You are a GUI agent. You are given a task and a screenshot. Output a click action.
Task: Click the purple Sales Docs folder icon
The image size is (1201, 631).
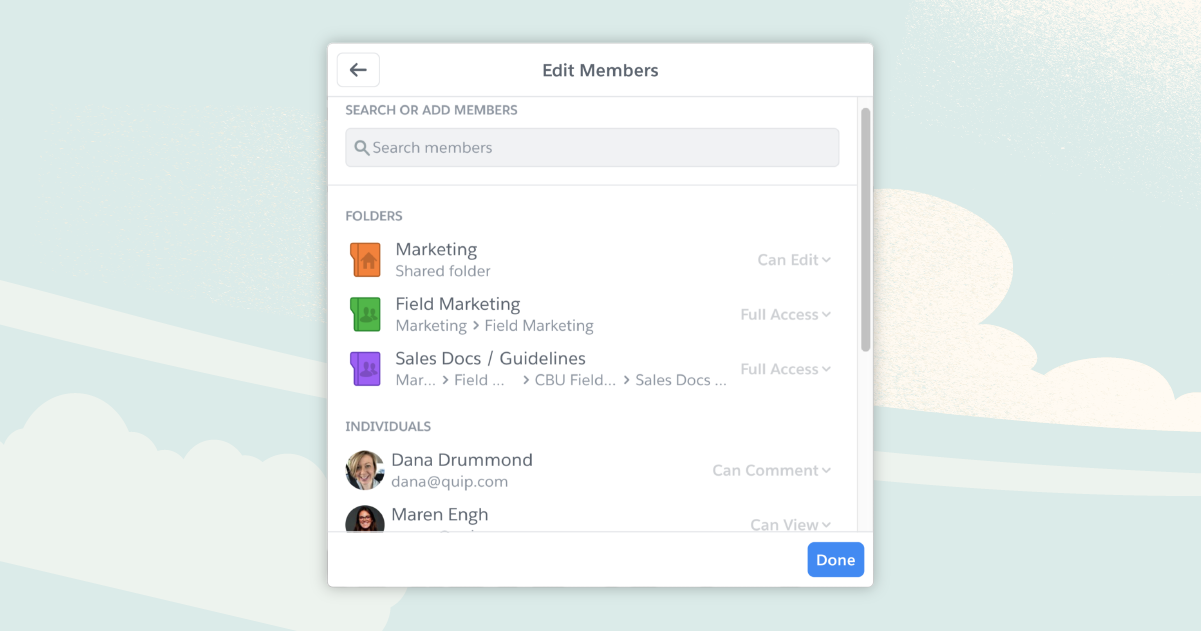point(365,369)
